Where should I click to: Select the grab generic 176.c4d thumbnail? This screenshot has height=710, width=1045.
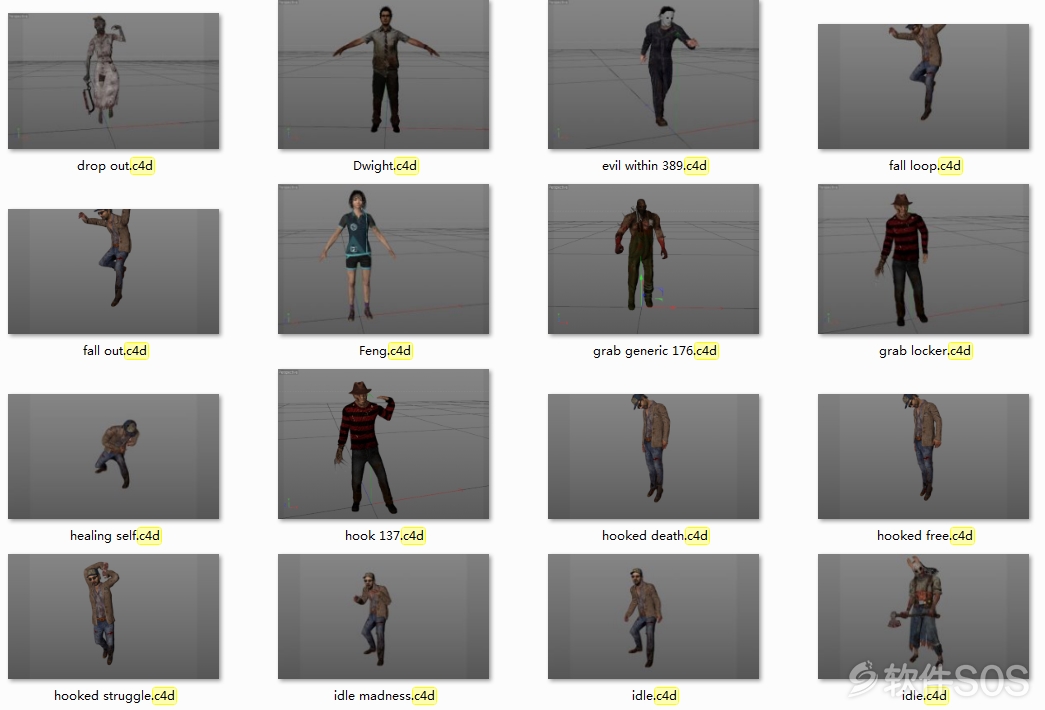[653, 259]
